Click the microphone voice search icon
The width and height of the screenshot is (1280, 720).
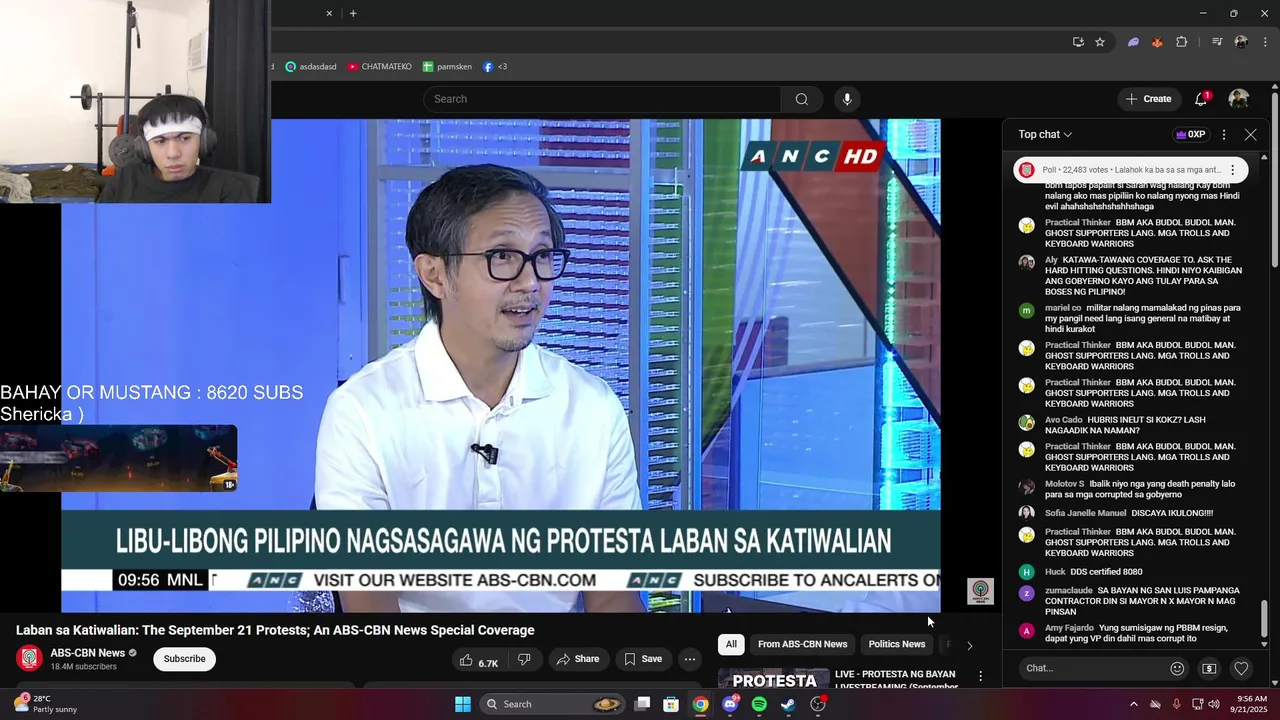tap(847, 99)
